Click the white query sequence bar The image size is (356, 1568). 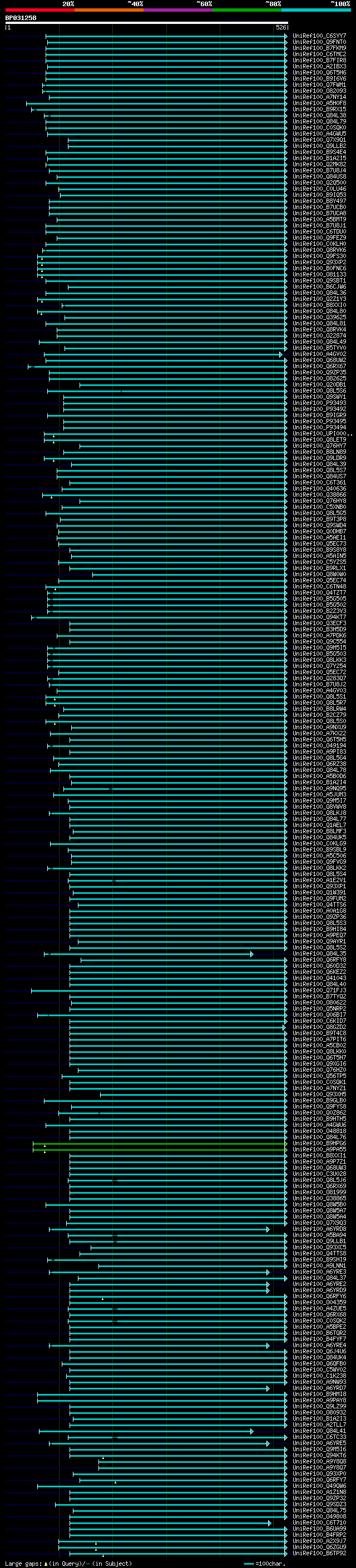point(146,23)
